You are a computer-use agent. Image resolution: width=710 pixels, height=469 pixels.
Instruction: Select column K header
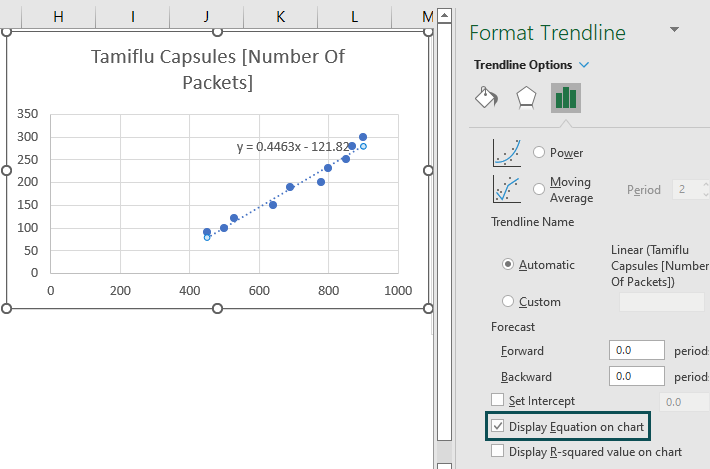point(281,17)
